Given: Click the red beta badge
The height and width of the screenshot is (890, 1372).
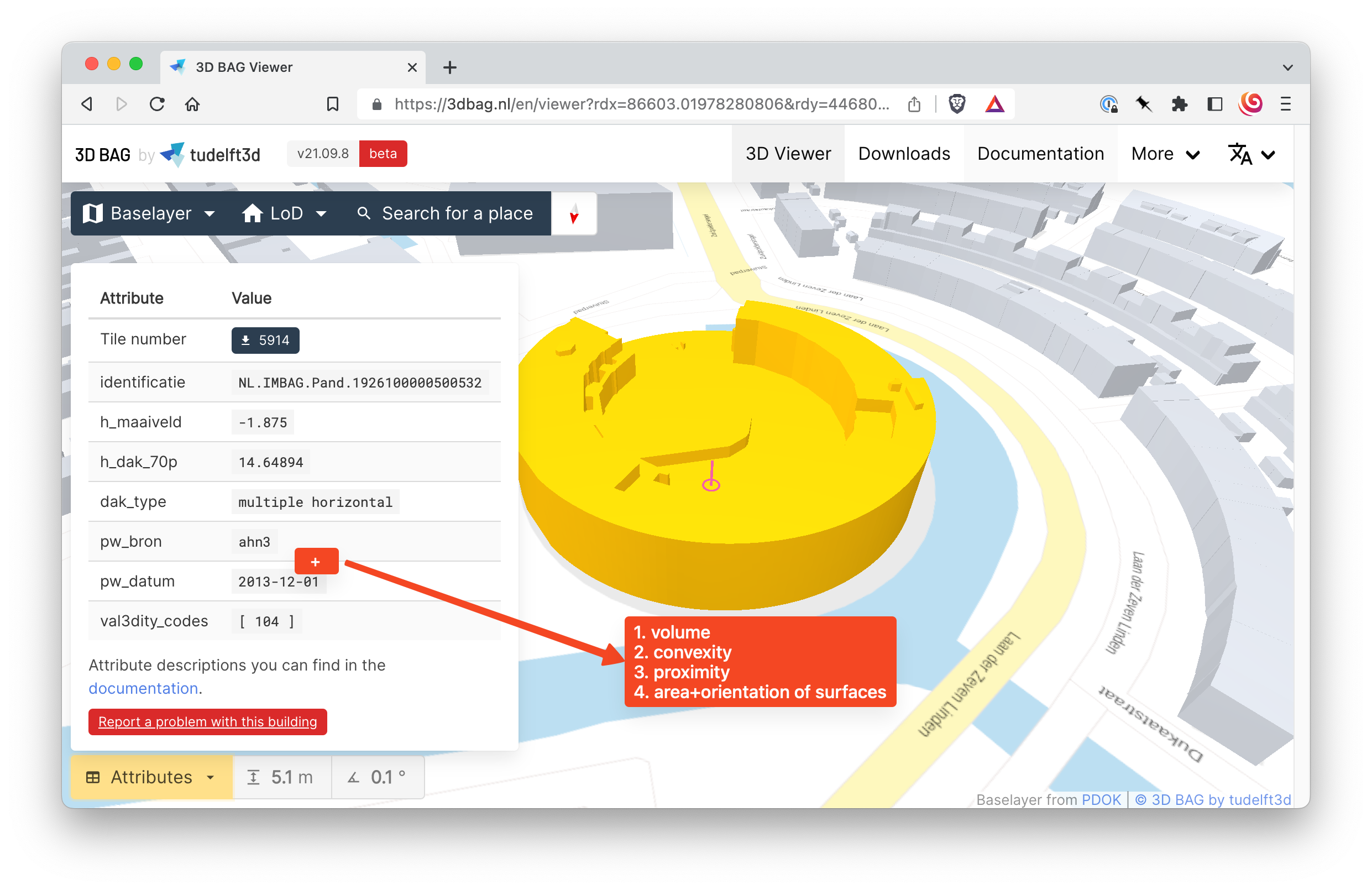Looking at the screenshot, I should coord(383,154).
